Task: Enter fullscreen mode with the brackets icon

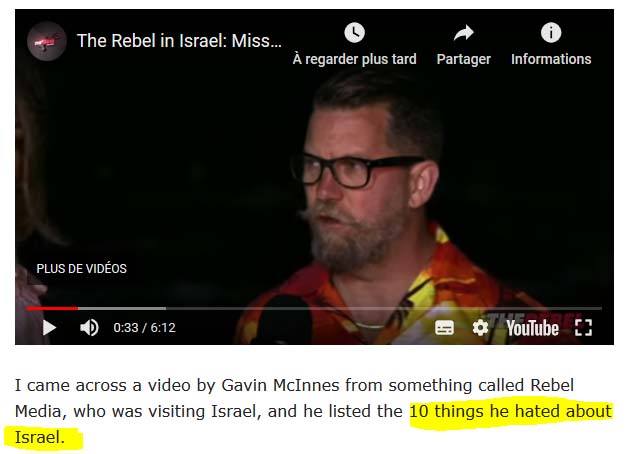Action: [x=583, y=328]
